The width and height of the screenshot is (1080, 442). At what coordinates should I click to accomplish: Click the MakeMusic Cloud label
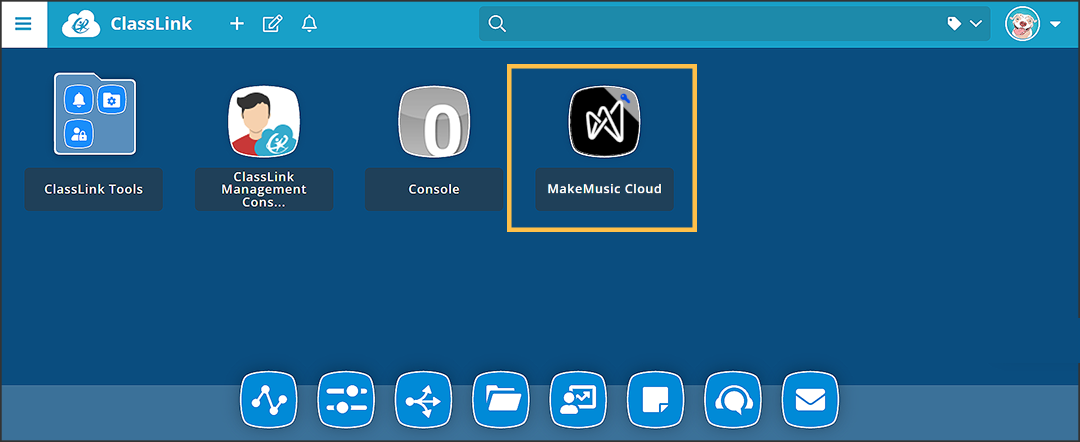point(605,189)
